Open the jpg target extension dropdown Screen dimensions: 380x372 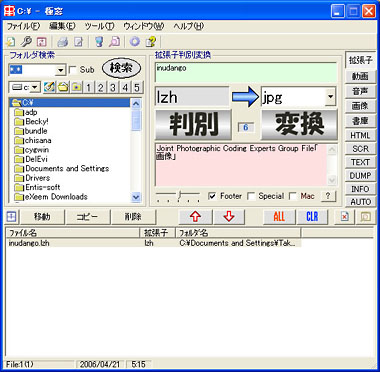click(330, 97)
